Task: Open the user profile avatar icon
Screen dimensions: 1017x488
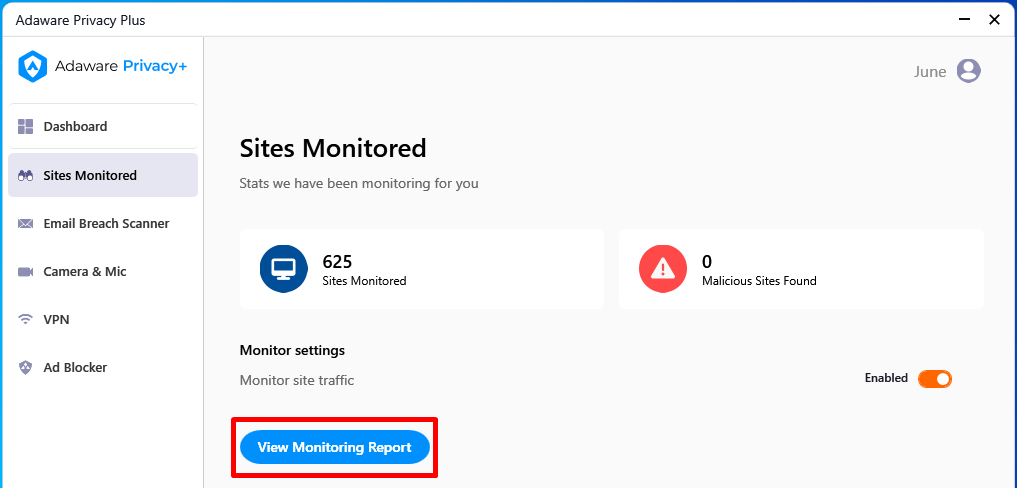Action: 968,71
